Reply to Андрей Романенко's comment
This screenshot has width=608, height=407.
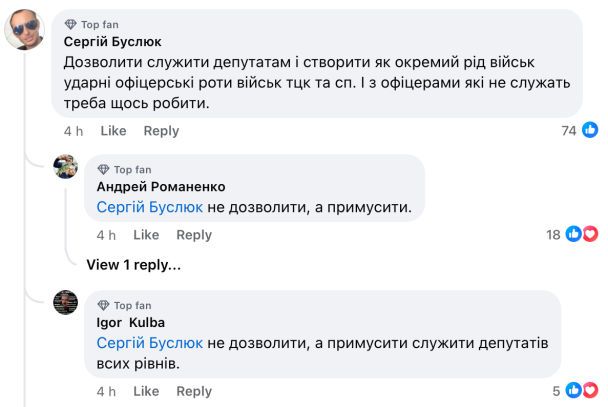[x=194, y=235]
